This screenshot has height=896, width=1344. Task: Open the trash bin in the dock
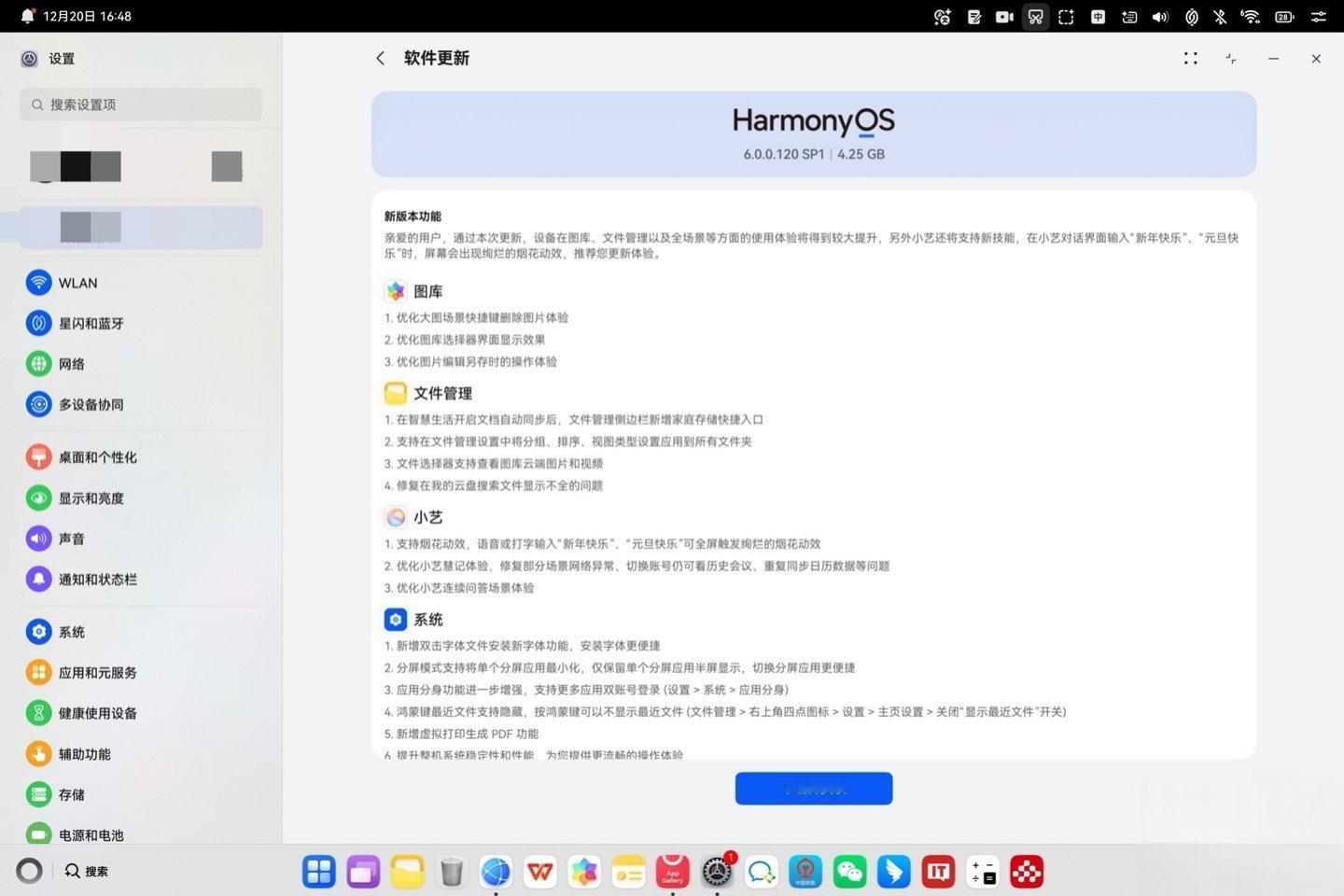pos(452,872)
